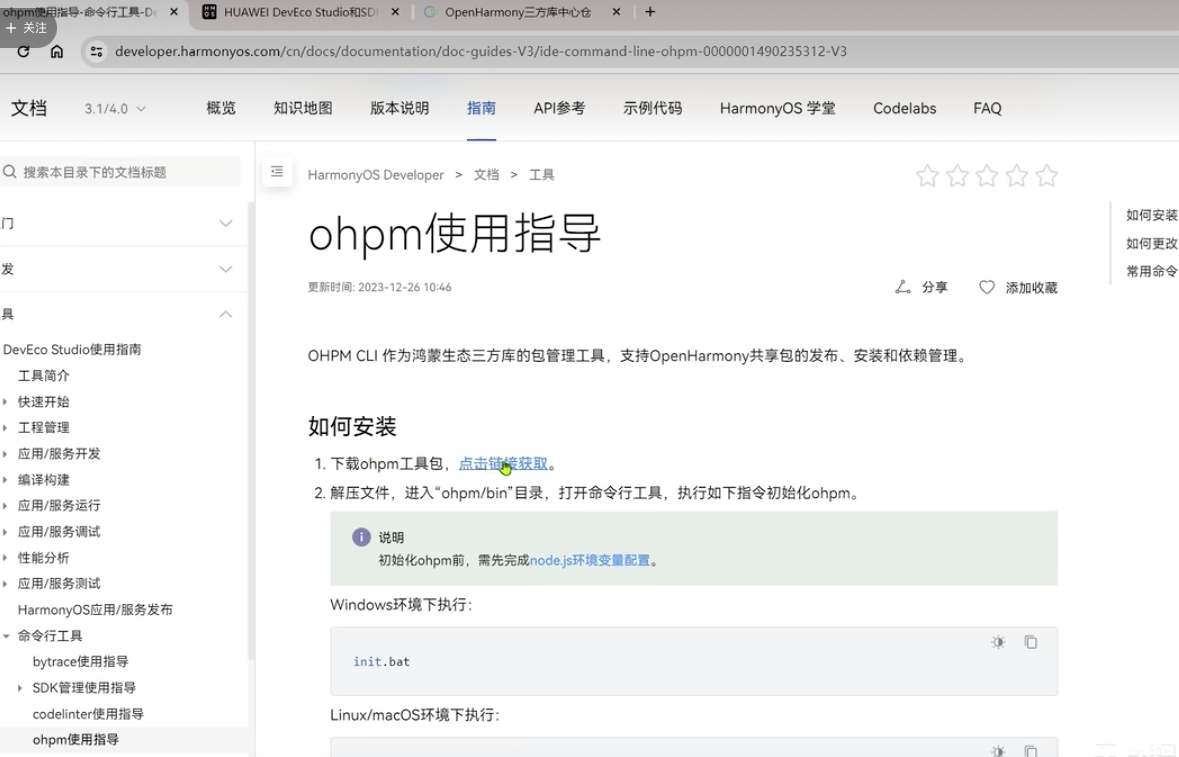Viewport: 1179px width, 757px height.
Task: Click the share icon labeled 分享
Action: coord(903,287)
